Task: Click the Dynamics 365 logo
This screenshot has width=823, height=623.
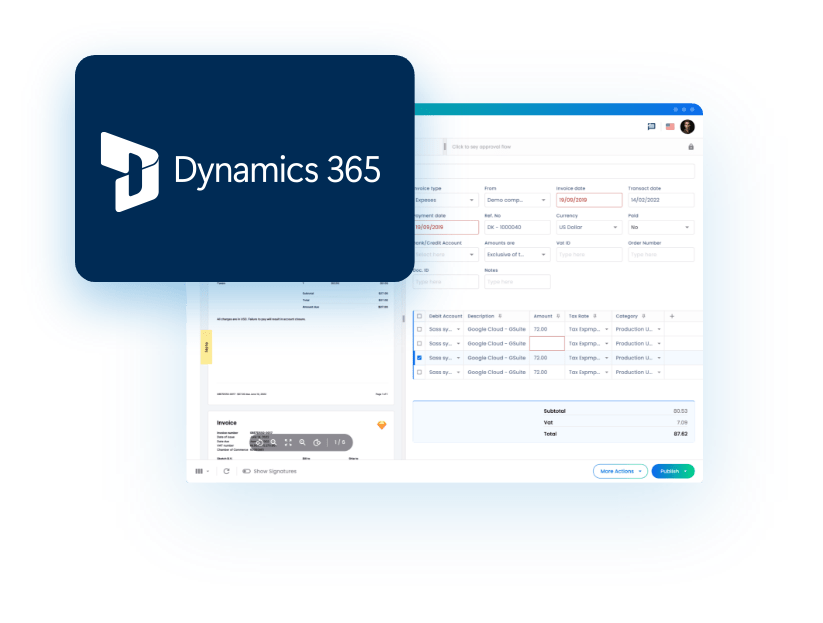Action: (x=244, y=170)
